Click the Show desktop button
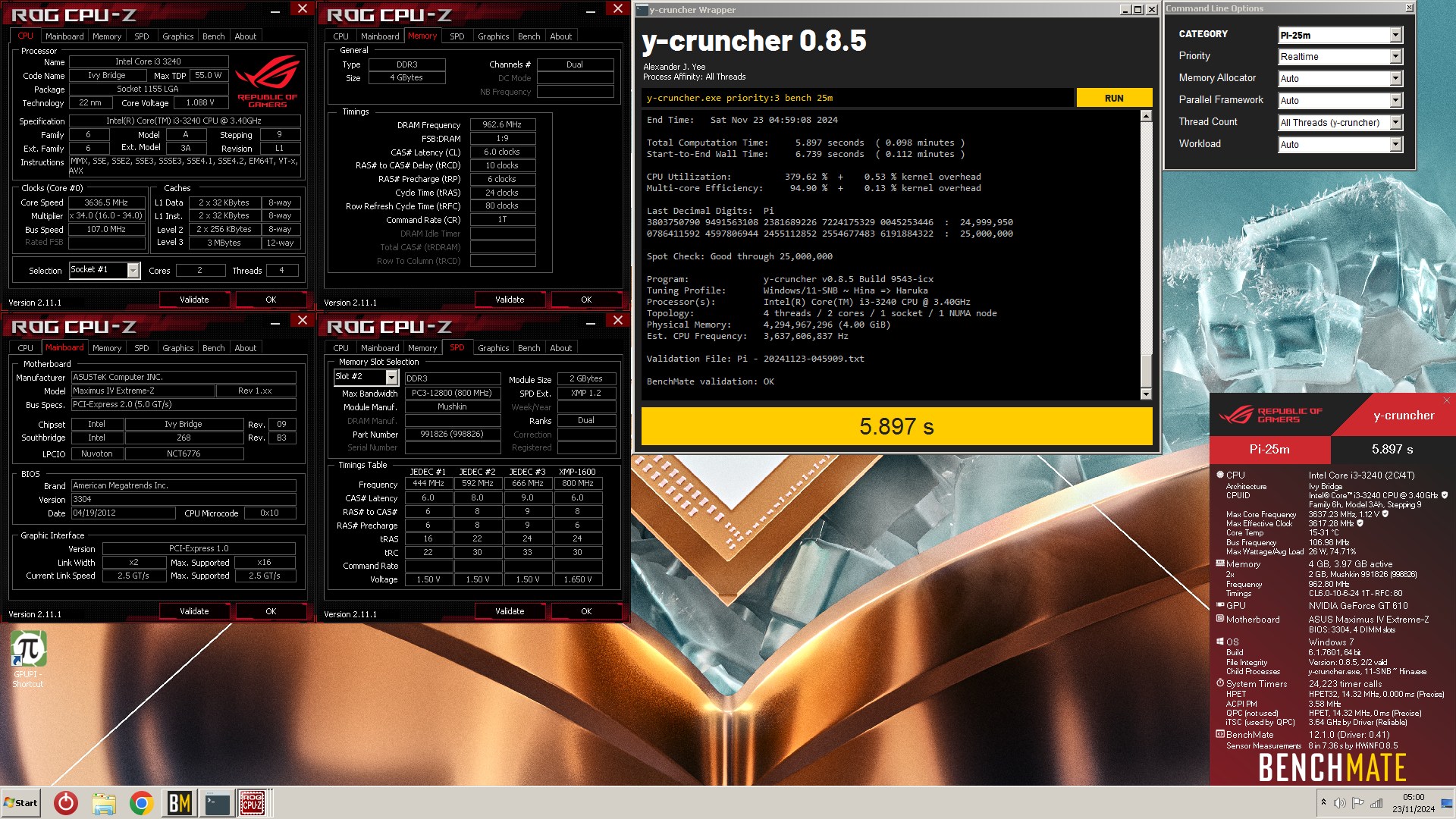Screen dimensions: 1456x819 click(1447, 803)
